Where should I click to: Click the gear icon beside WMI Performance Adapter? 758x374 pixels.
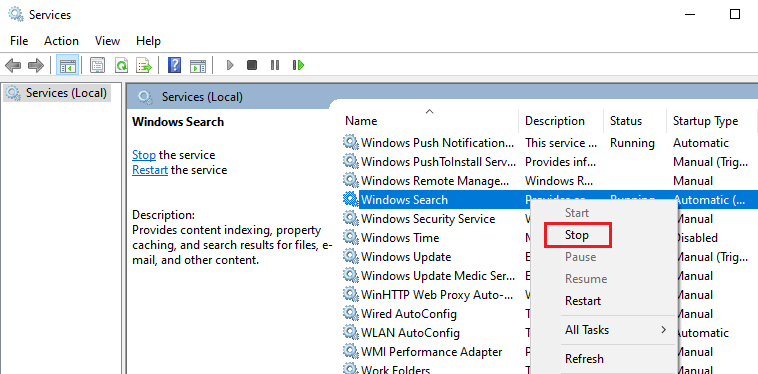[350, 352]
